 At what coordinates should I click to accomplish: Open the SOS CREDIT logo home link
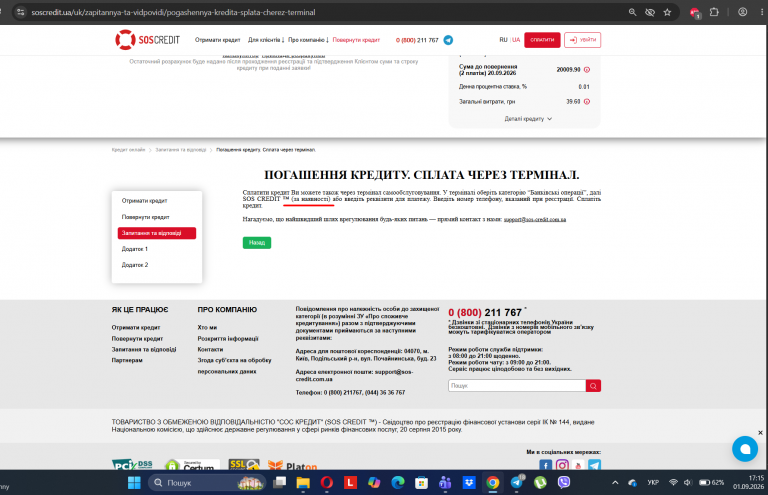[147, 40]
